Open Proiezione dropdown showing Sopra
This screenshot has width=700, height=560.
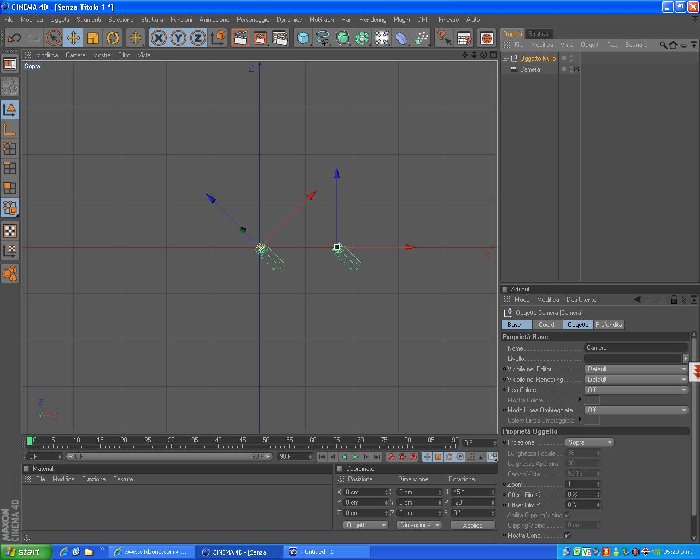(x=589, y=443)
